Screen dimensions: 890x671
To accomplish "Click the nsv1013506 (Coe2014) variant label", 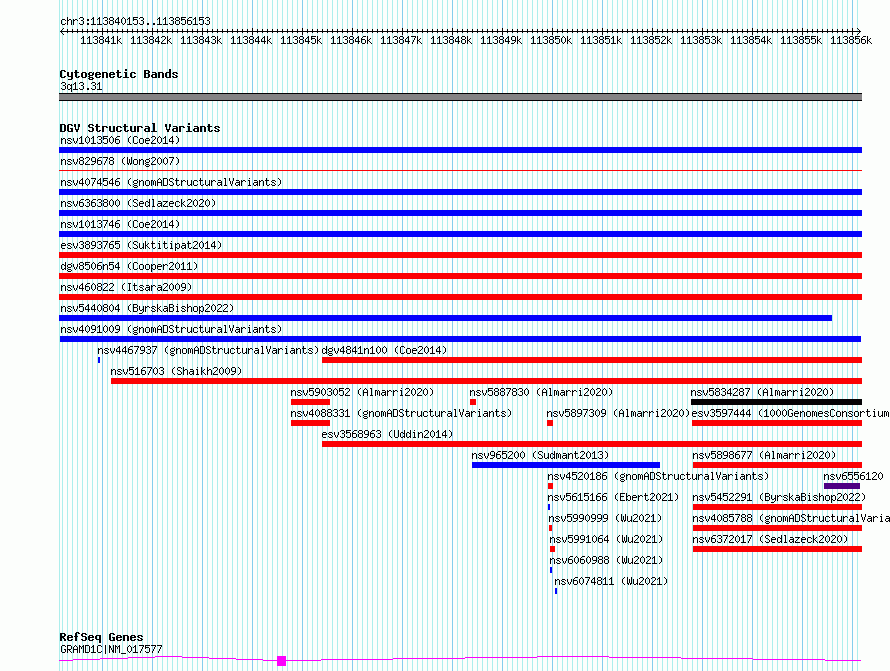I will click(120, 140).
